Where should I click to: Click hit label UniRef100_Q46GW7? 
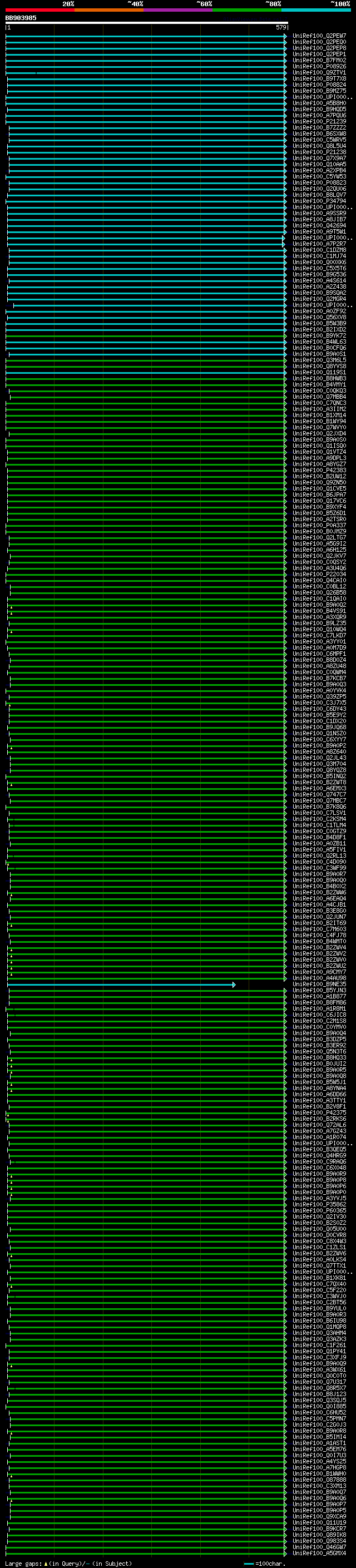[x=319, y=1547]
